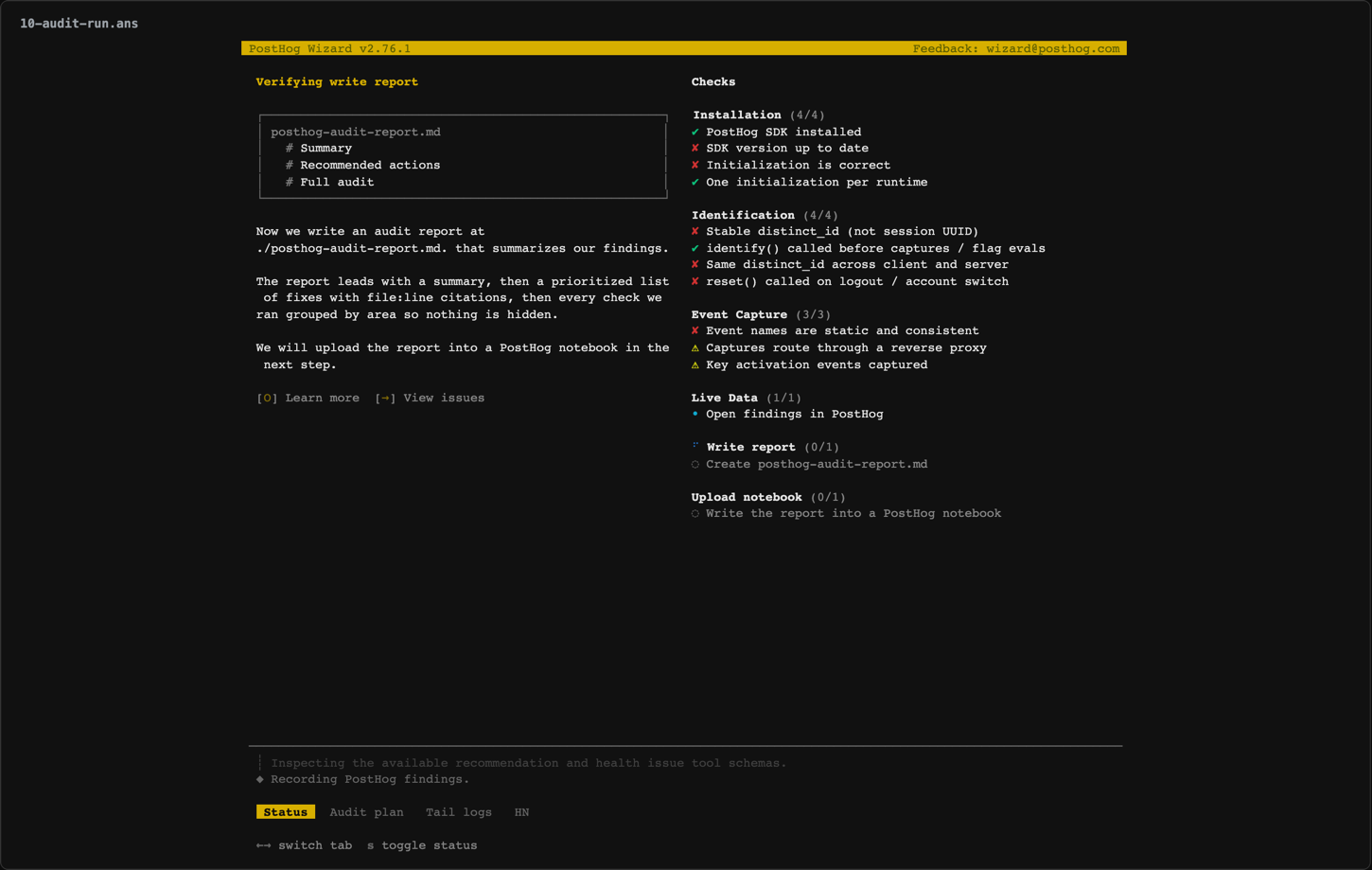Click the Feedback wizard@posthog.com address
The height and width of the screenshot is (870, 1372).
1016,48
